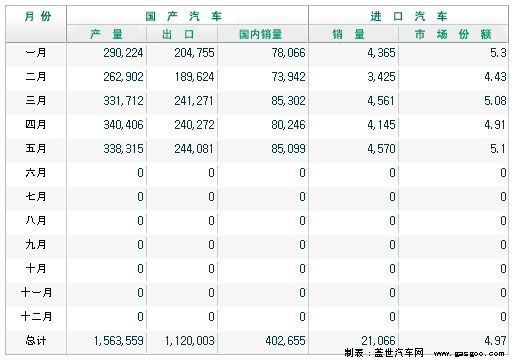Click the 市场份额 column header
The height and width of the screenshot is (360, 514).
tap(453, 34)
